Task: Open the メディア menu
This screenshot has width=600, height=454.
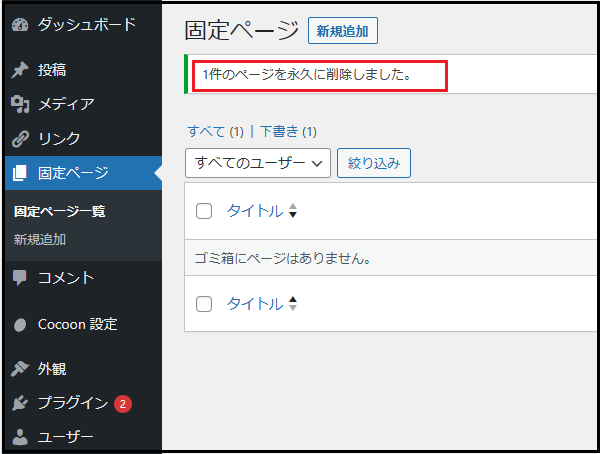Action: coord(83,104)
